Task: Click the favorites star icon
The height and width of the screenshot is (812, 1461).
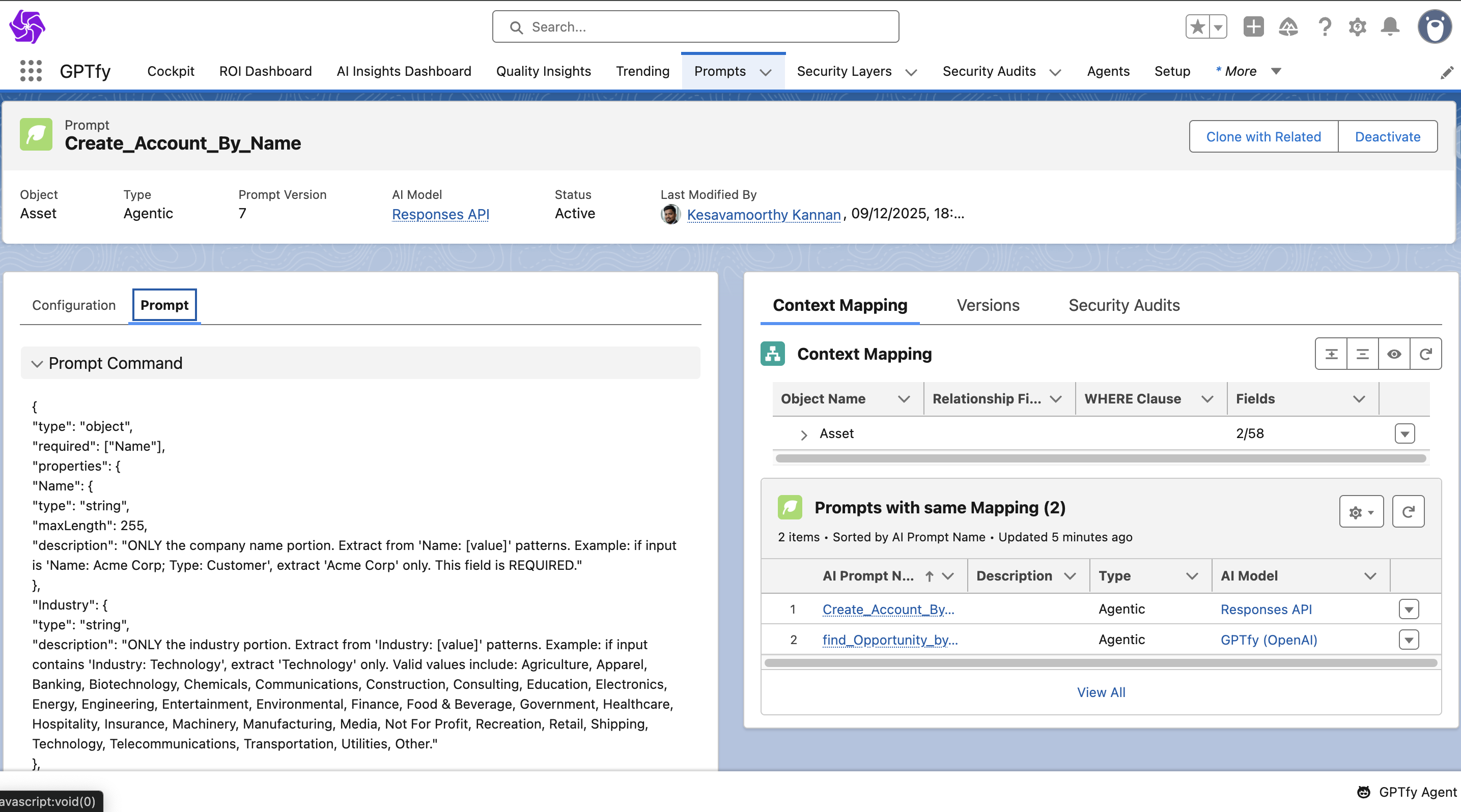Action: tap(1197, 26)
